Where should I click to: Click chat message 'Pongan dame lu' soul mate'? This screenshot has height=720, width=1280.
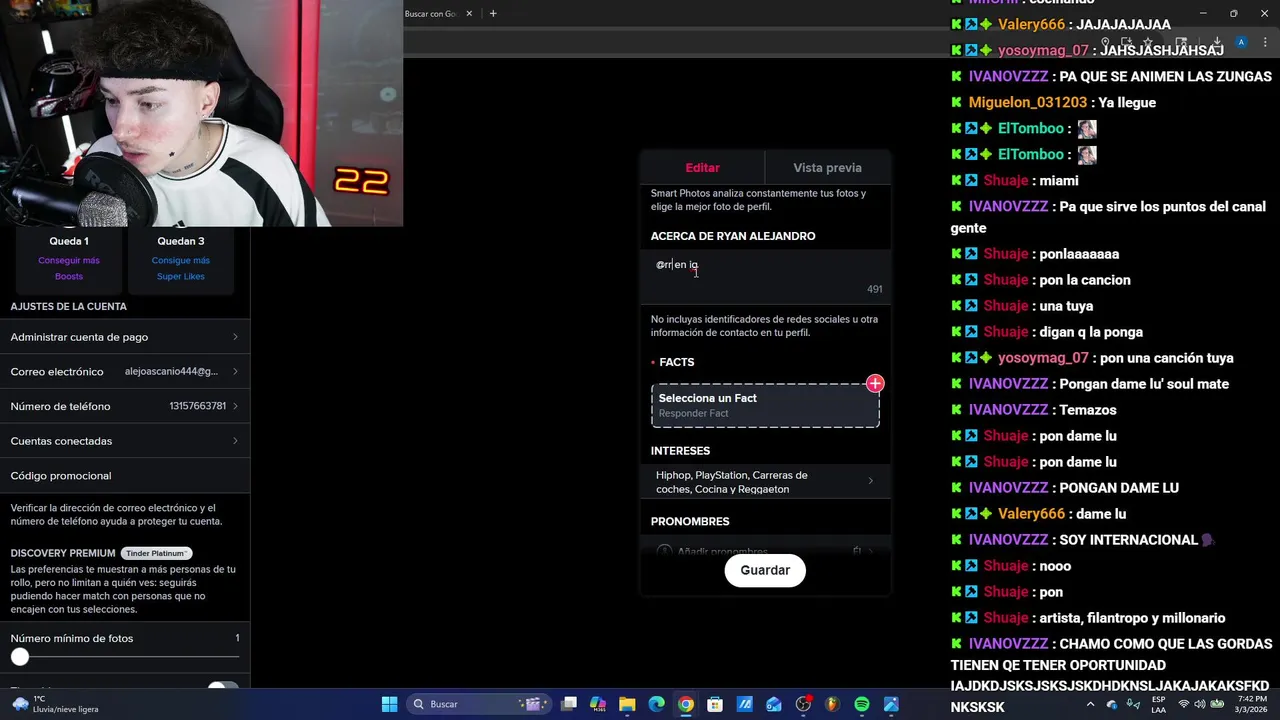click(1144, 384)
